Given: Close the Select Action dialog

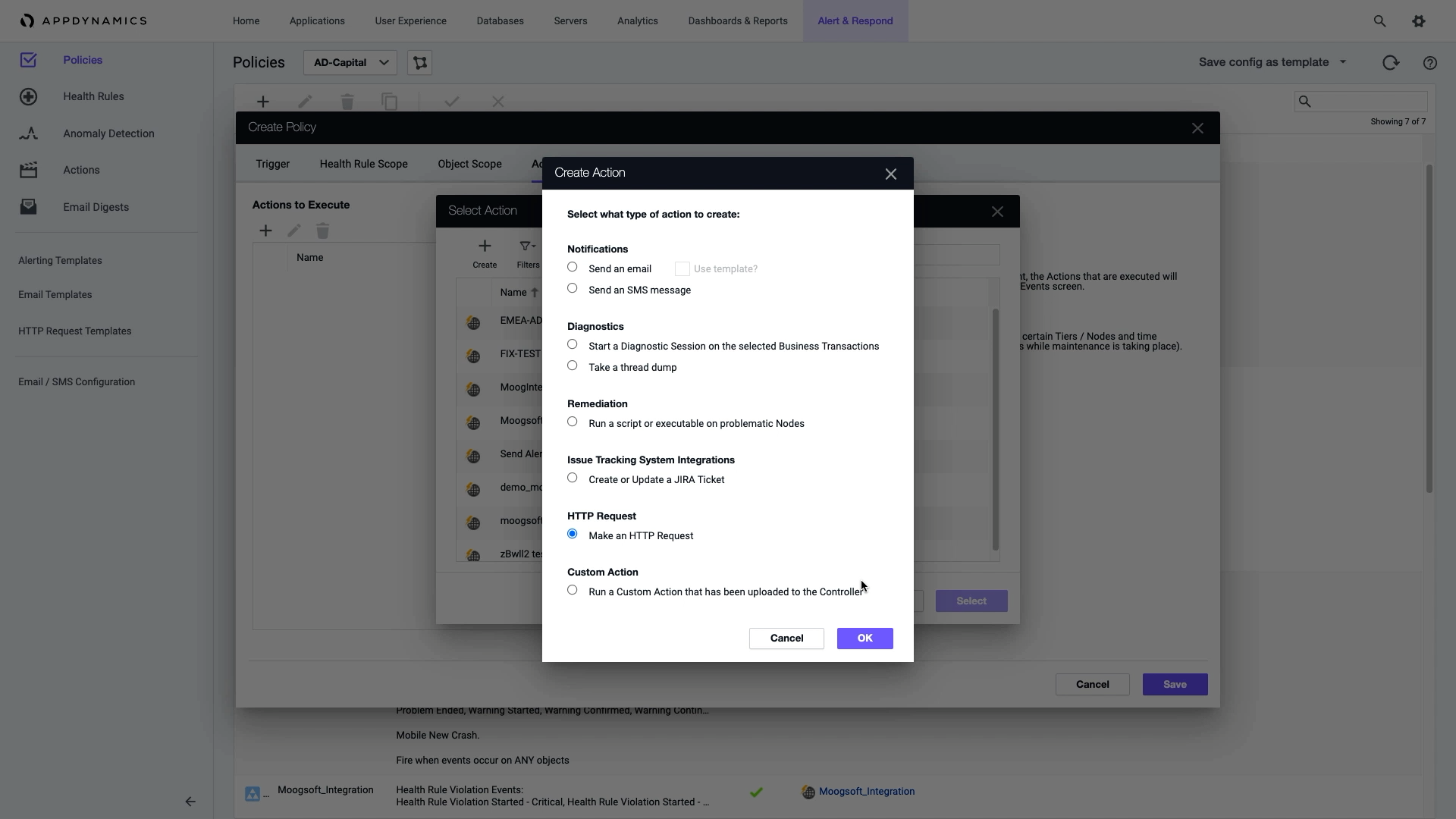Looking at the screenshot, I should coord(997,212).
